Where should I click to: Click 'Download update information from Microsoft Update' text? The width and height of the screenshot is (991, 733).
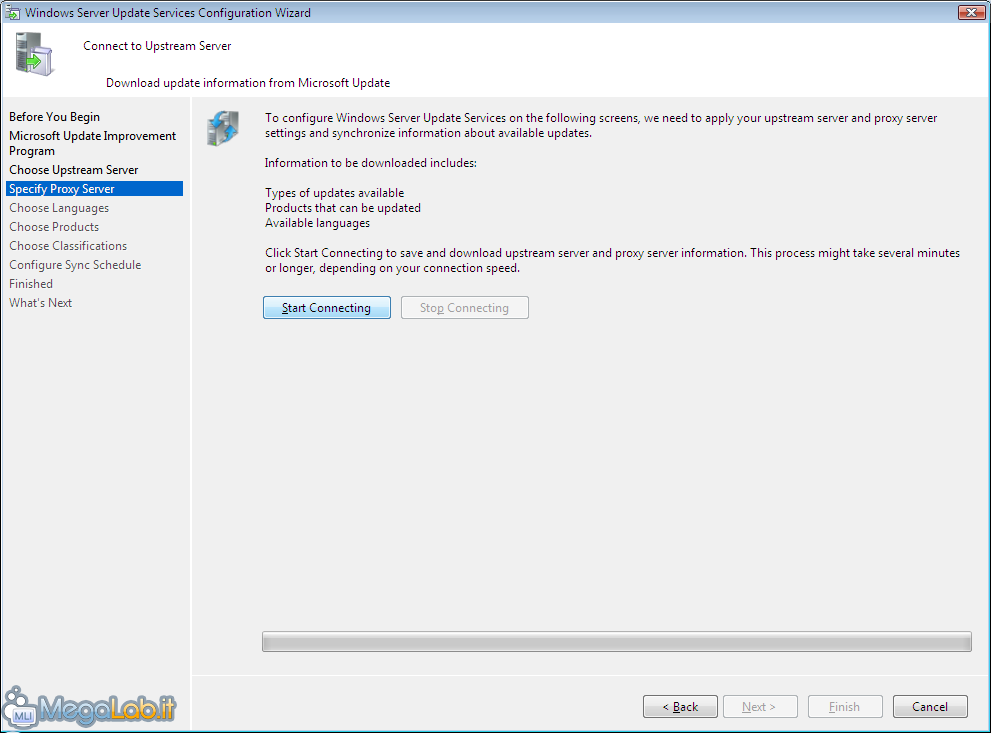[248, 83]
